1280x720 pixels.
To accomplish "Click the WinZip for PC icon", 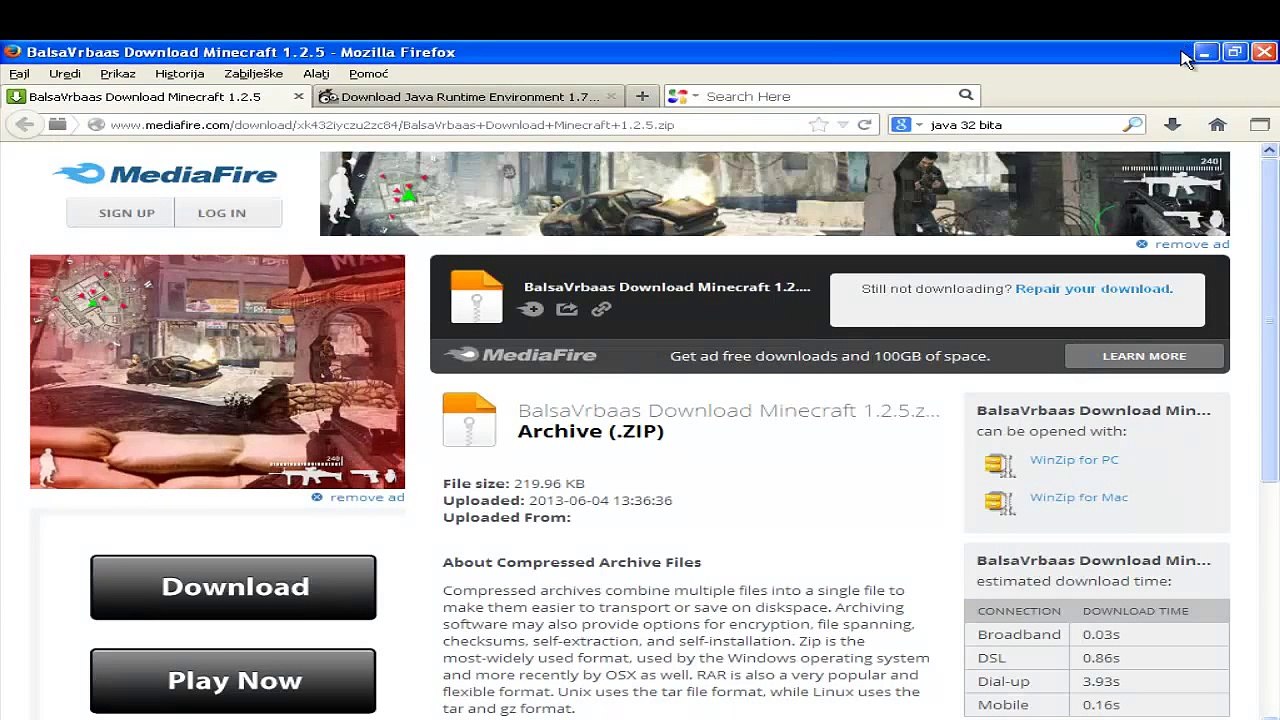I will point(999,464).
